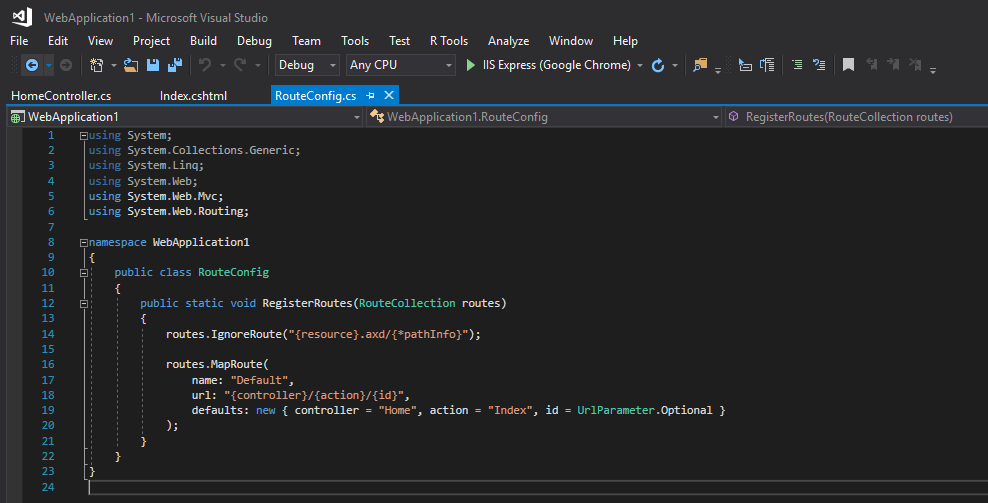Collapse the RouteConfig class block
988x503 pixels.
pos(83,273)
